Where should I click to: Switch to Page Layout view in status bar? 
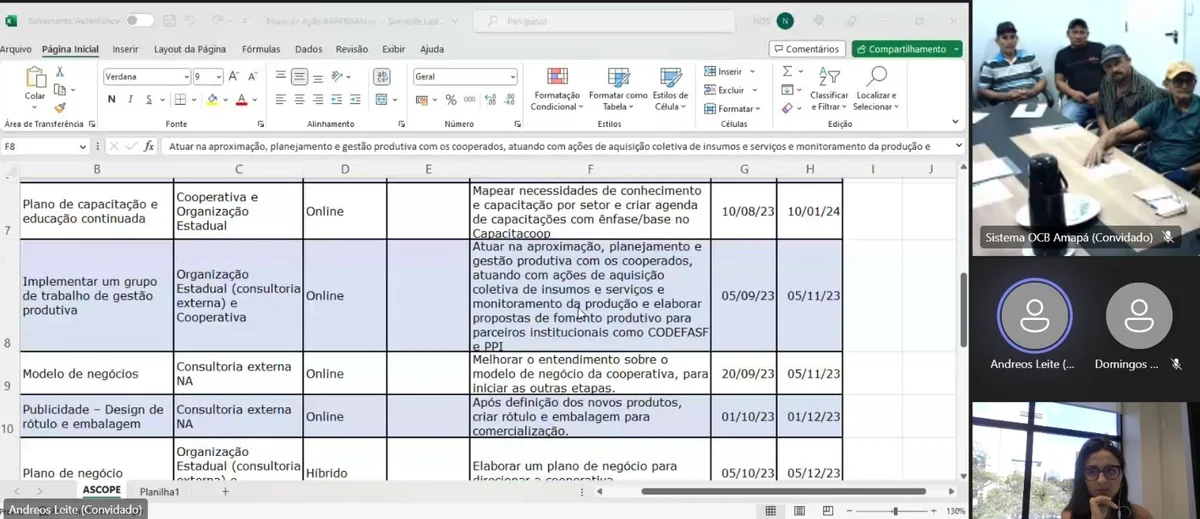[x=798, y=511]
